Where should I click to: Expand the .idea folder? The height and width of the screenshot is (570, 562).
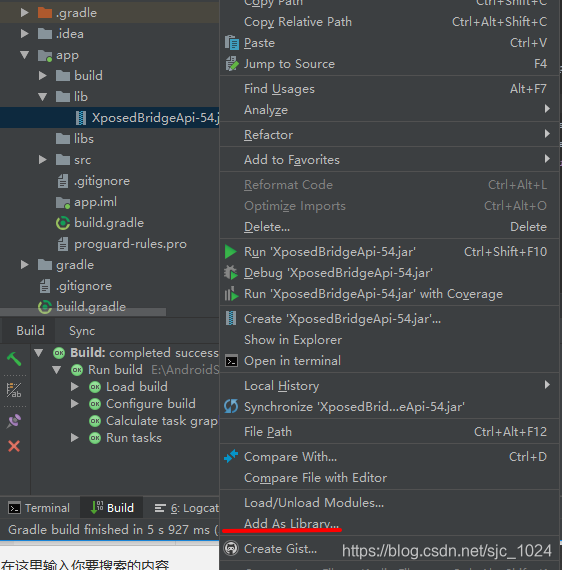click(x=25, y=34)
